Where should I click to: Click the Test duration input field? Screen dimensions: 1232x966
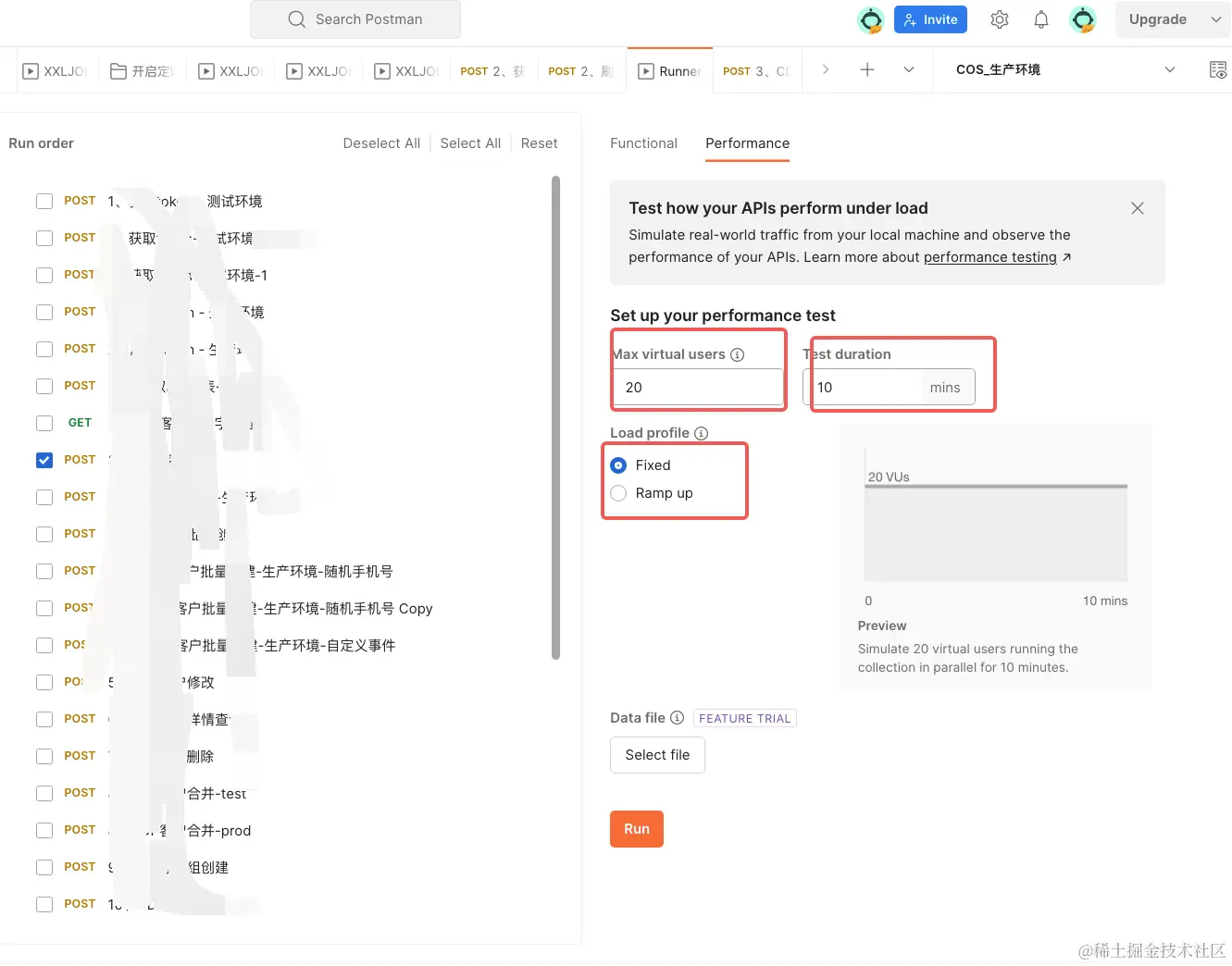click(x=889, y=388)
